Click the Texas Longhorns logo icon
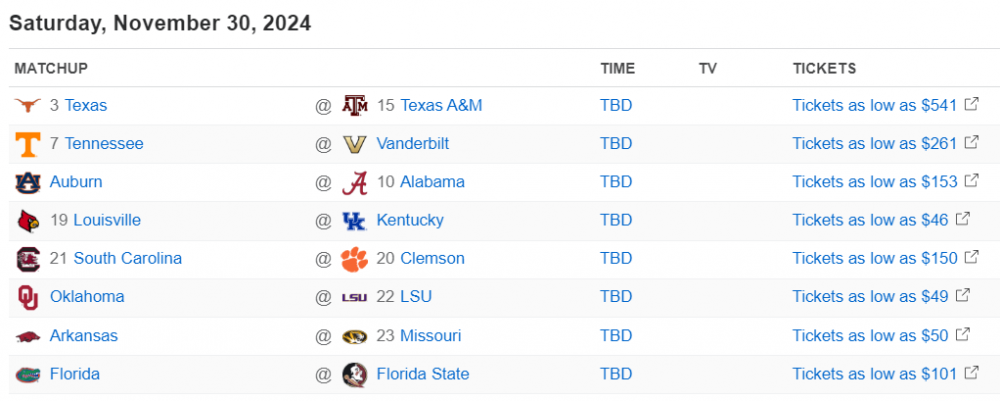Image resolution: width=1000 pixels, height=401 pixels. (x=28, y=105)
